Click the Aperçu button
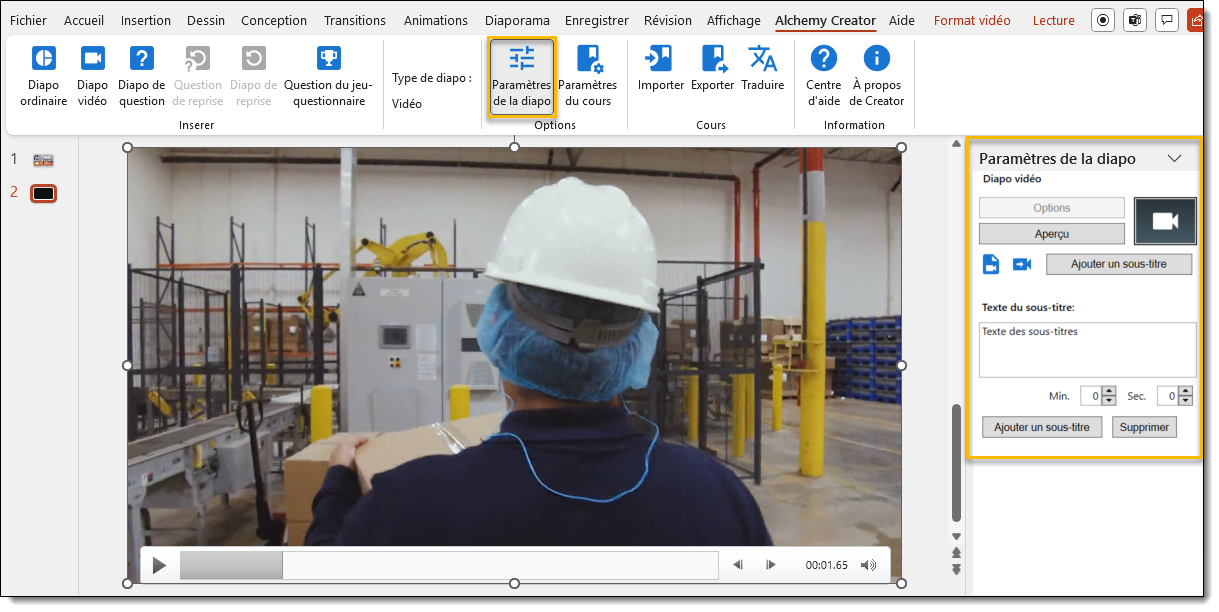 (1051, 233)
